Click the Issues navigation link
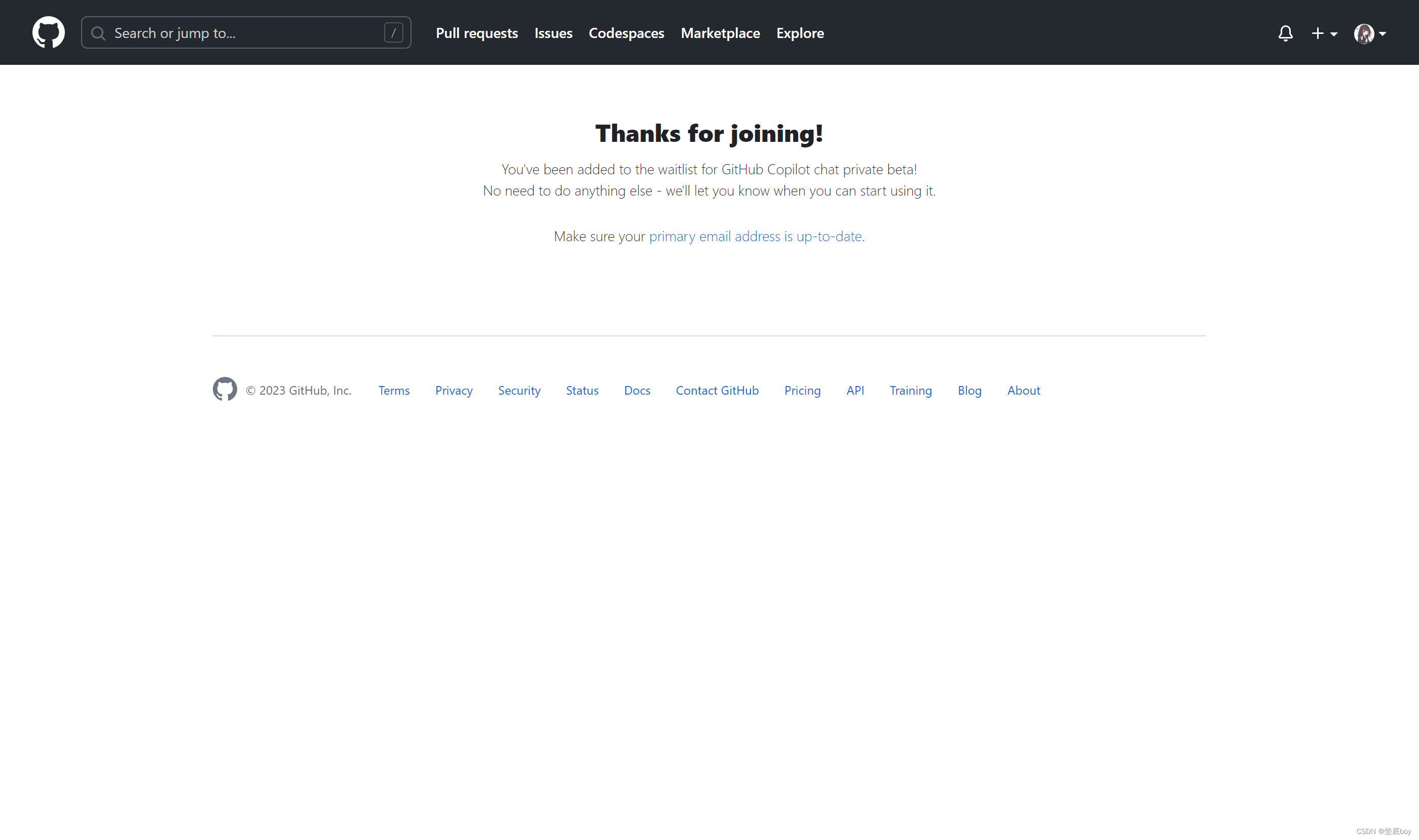 553,32
